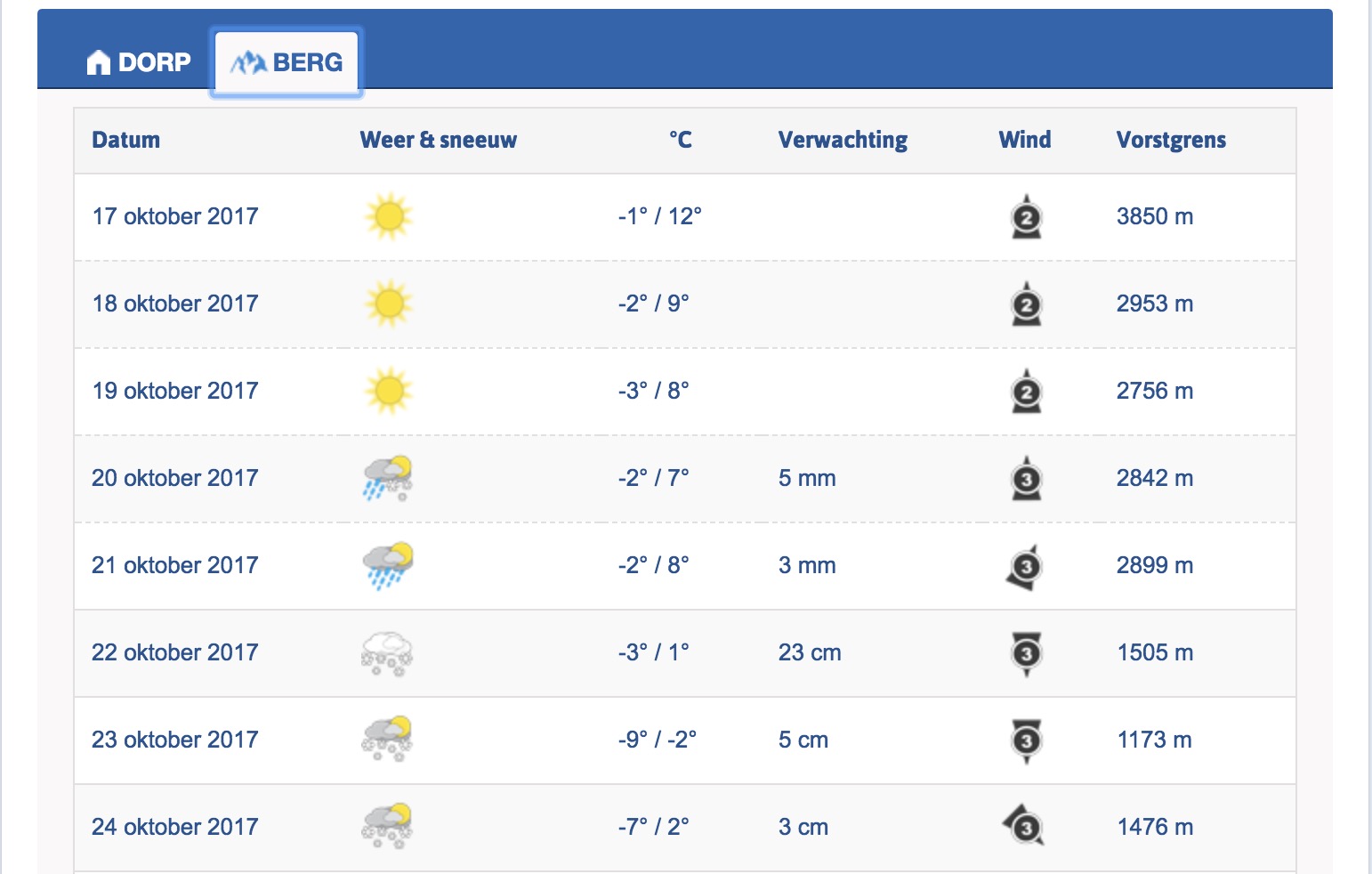1372x874 pixels.
Task: Click the wind direction icon for 21 oktober
Action: (1024, 567)
